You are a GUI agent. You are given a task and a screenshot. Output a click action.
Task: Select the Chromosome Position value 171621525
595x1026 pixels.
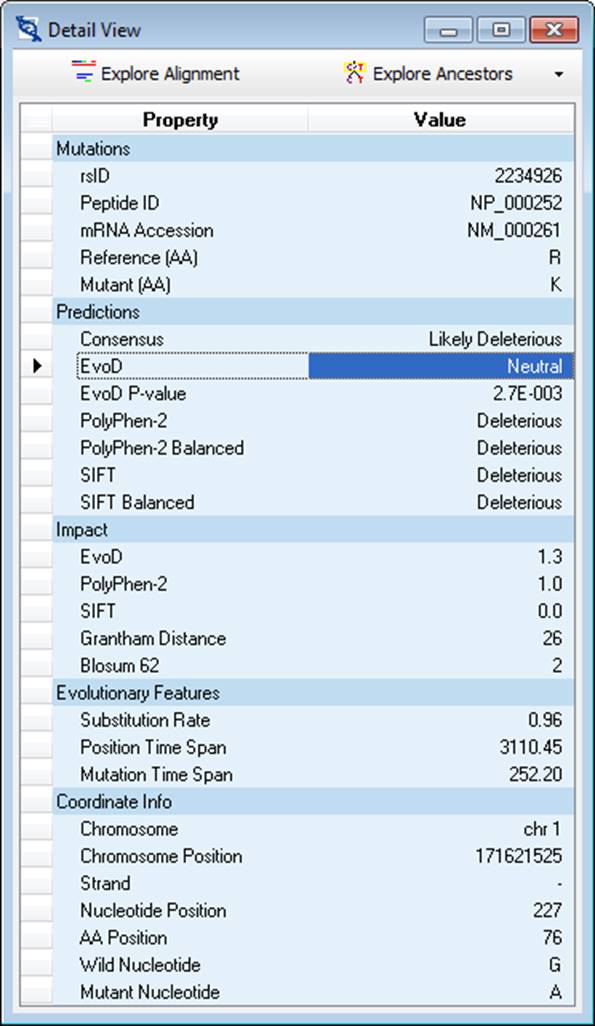(x=518, y=856)
